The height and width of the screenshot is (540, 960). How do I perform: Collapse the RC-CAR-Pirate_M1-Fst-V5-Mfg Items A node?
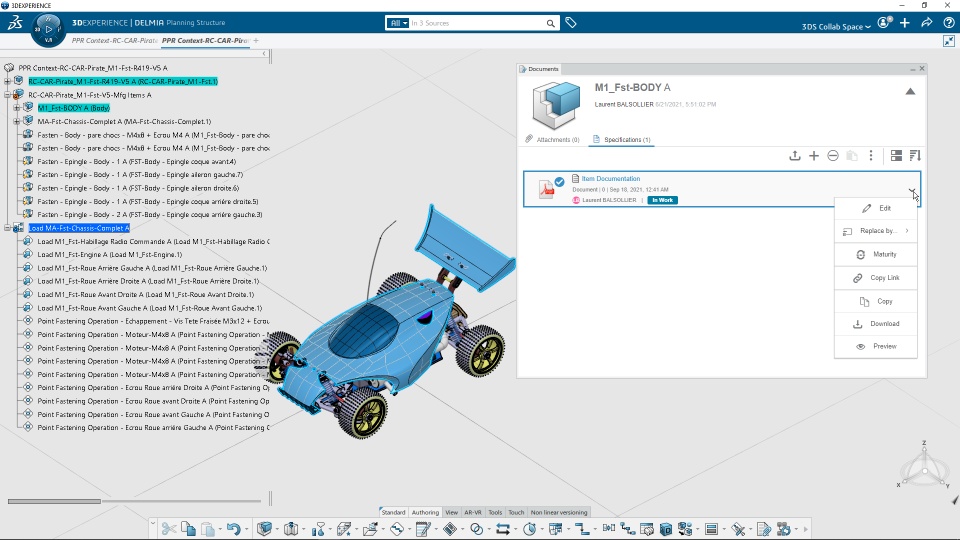[7, 95]
